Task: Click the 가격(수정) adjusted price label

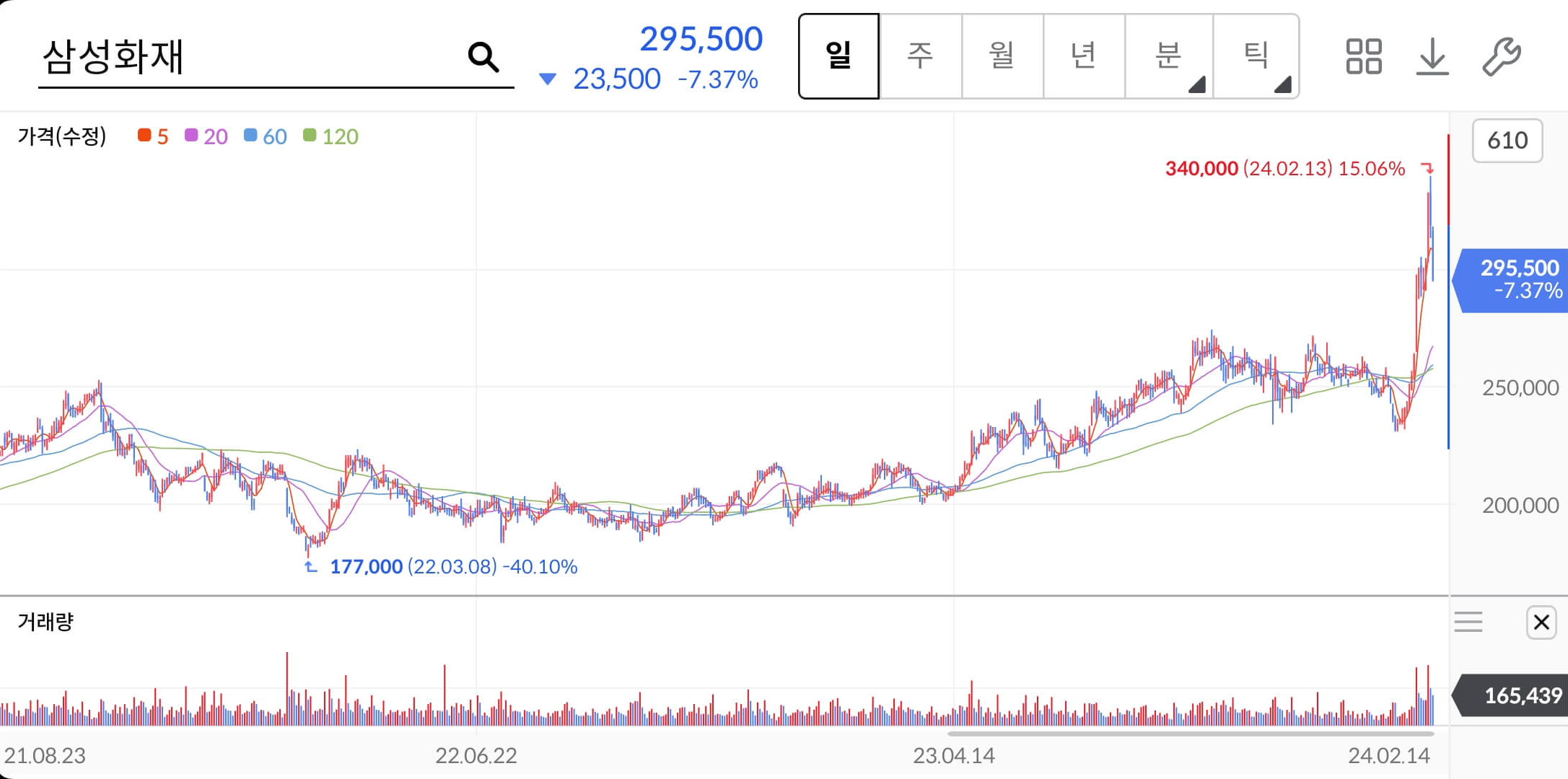Action: 62,136
